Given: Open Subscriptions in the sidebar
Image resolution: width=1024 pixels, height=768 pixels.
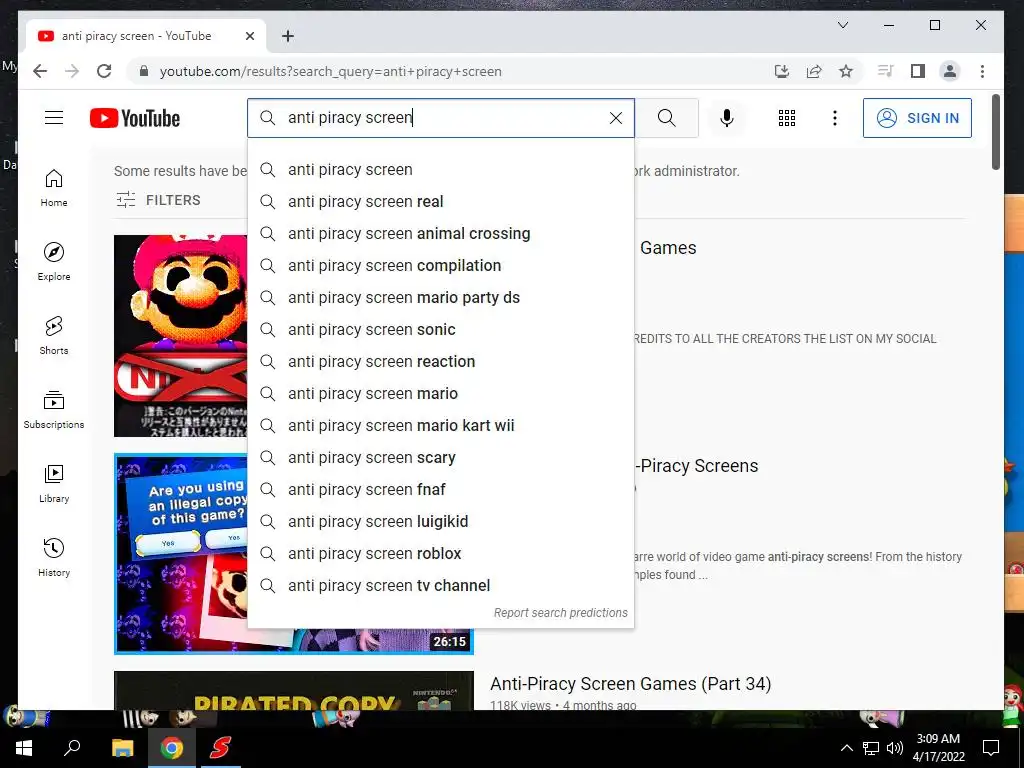Looking at the screenshot, I should (x=54, y=409).
